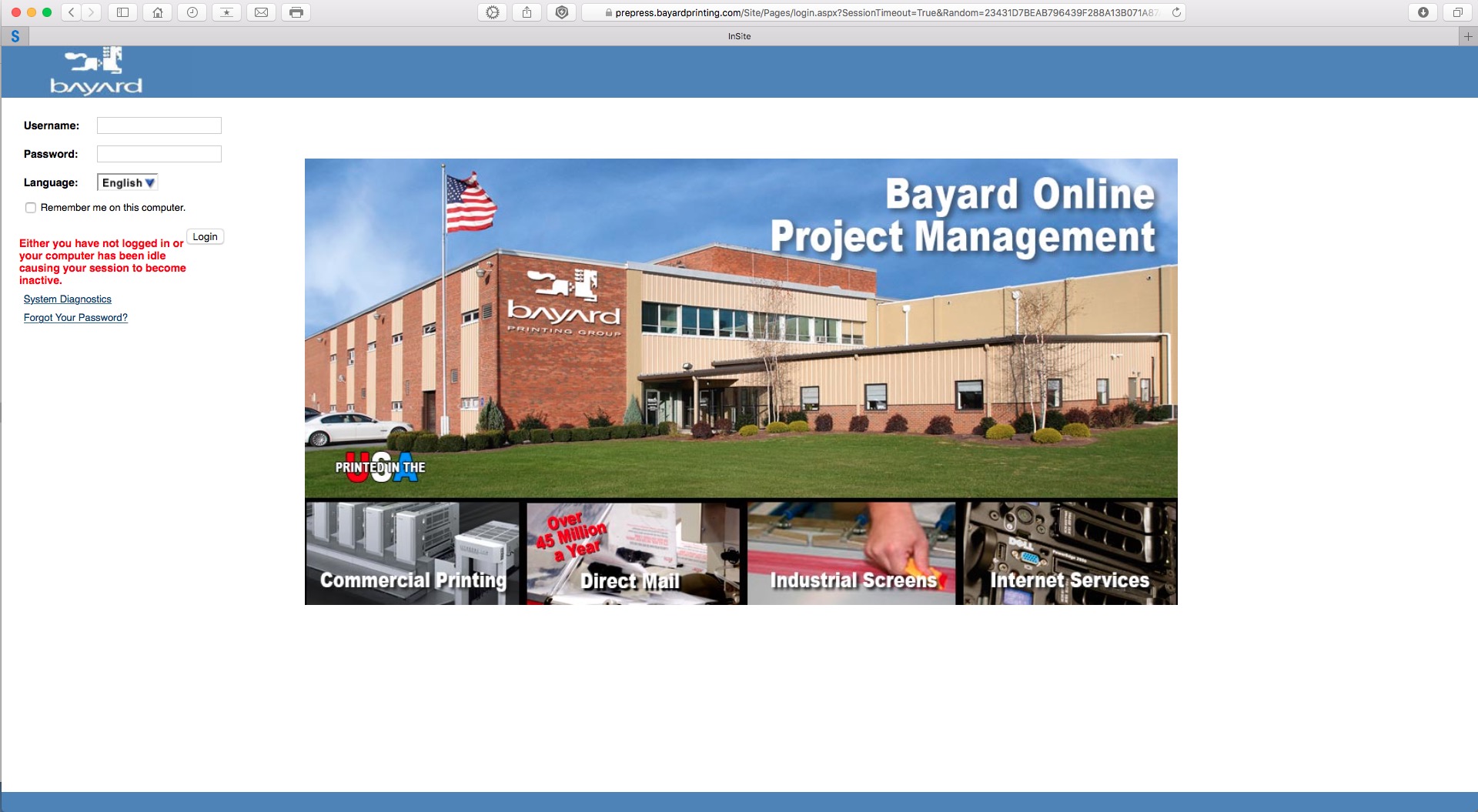Click the Printed in the USA badge
The width and height of the screenshot is (1478, 812).
point(380,467)
